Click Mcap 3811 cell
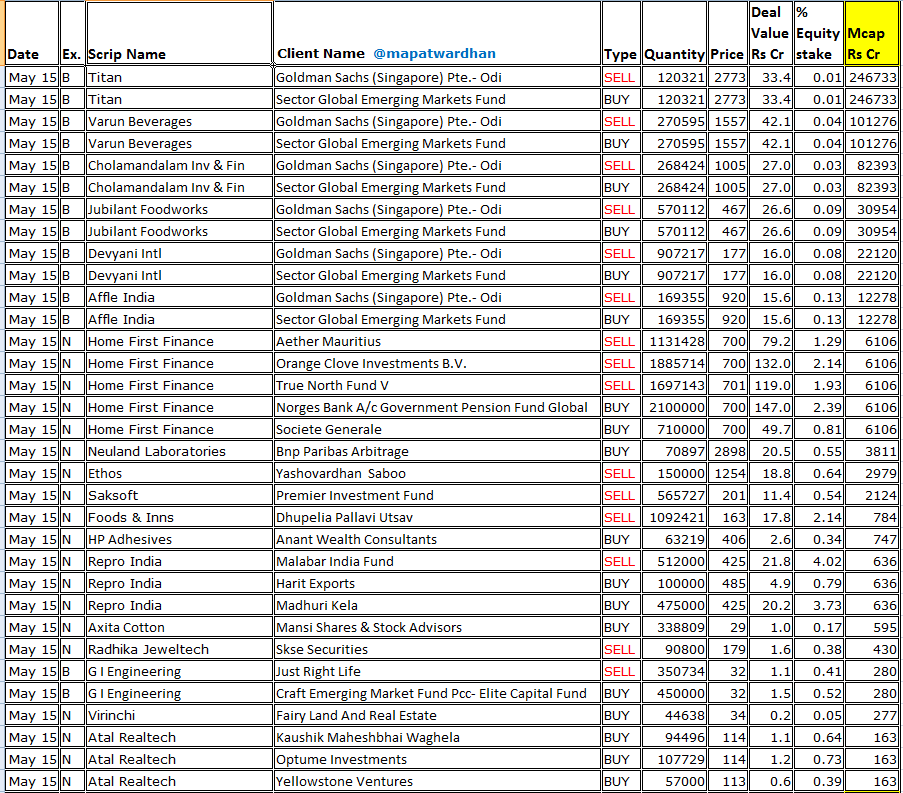This screenshot has width=903, height=793. 872,451
